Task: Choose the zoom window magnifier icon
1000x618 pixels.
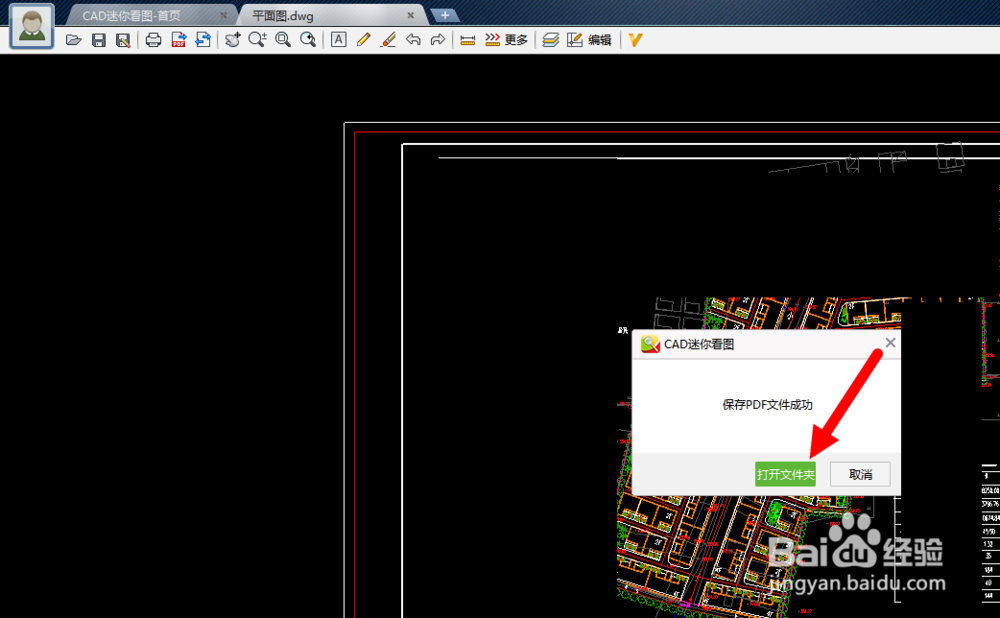Action: [283, 40]
